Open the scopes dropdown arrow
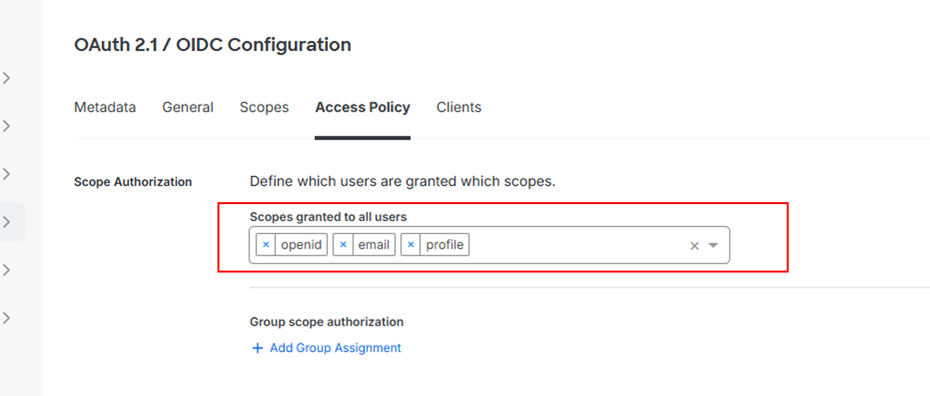This screenshot has height=396, width=930. pyautogui.click(x=714, y=245)
